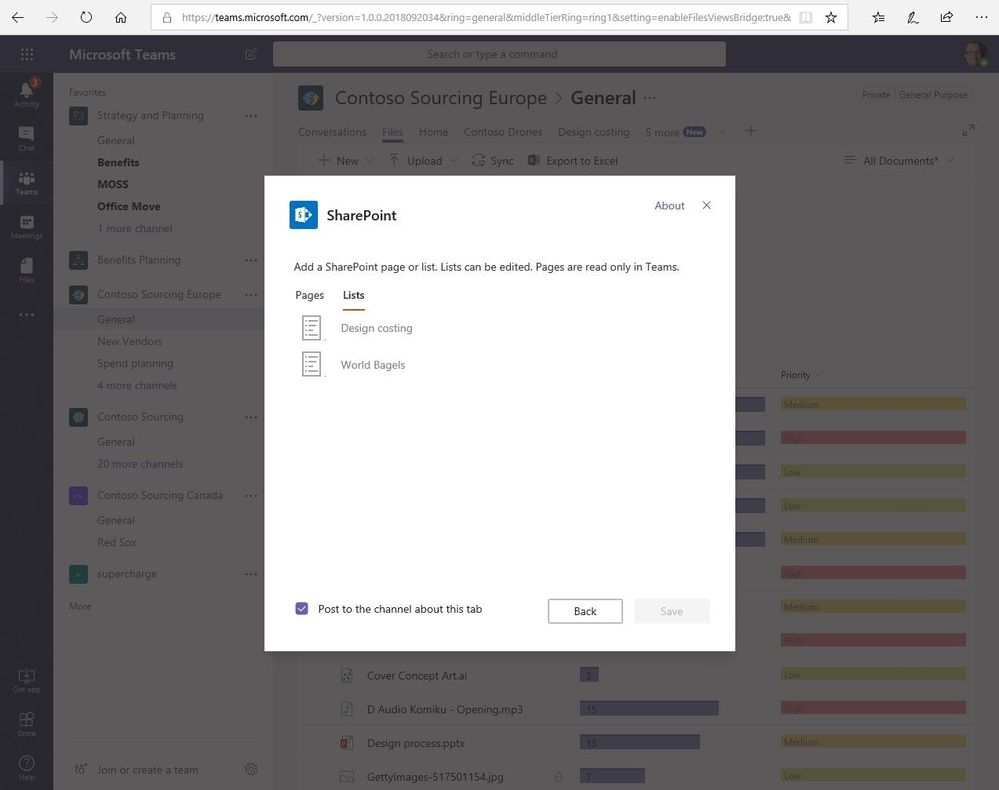Open Contoso Sourcing Europe more options
The height and width of the screenshot is (790, 999).
(x=251, y=294)
